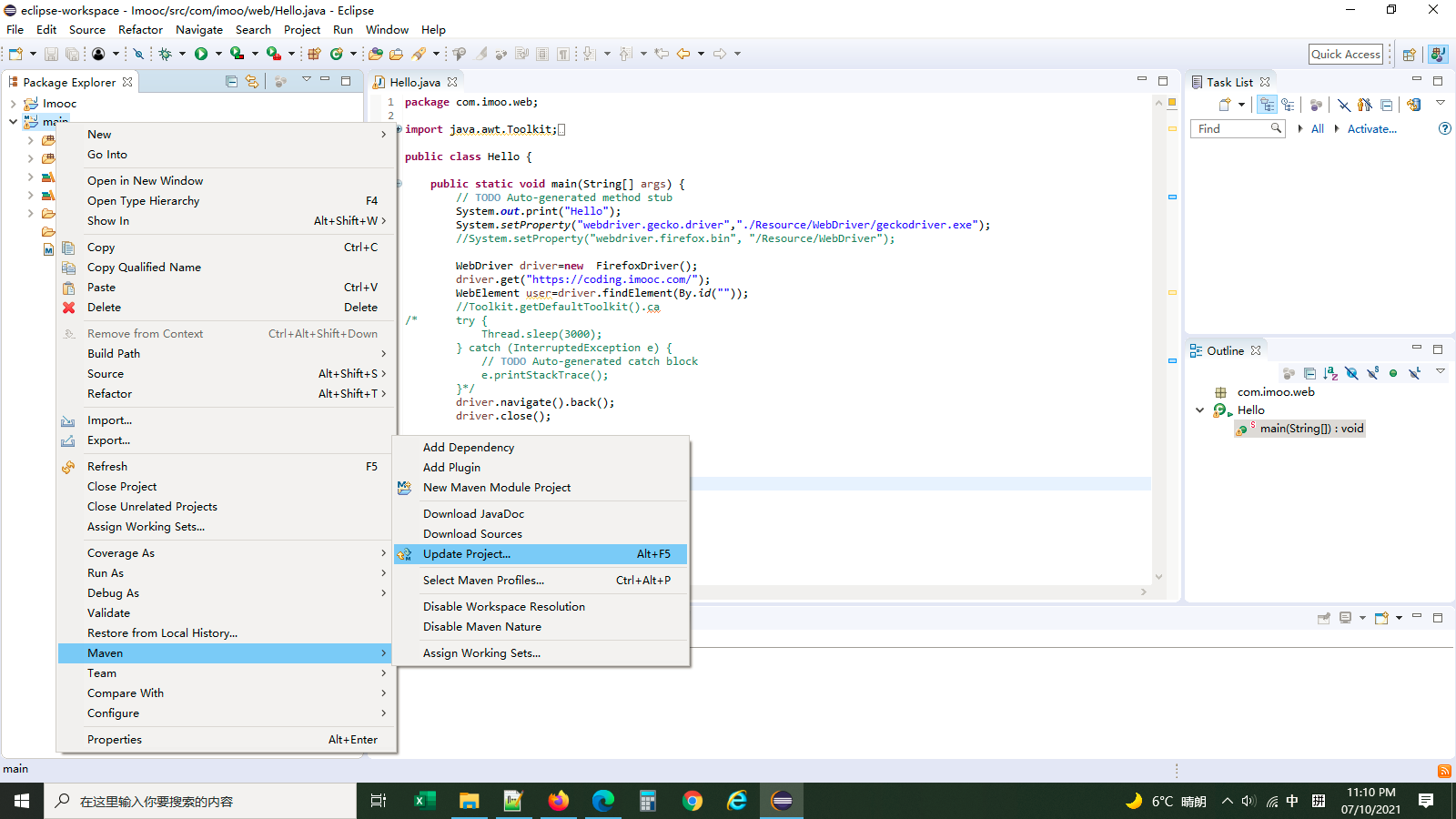Viewport: 1456px width, 819px height.
Task: Activate Sort outline alphabetically icon
Action: [1330, 373]
